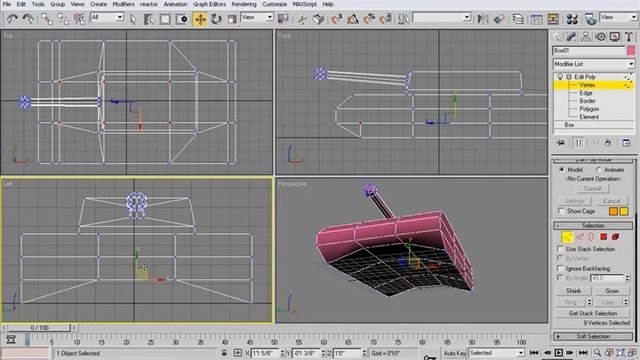Viewport: 640px width, 360px height.
Task: Enable the Use Stack Selection checkbox
Action: pyautogui.click(x=560, y=249)
